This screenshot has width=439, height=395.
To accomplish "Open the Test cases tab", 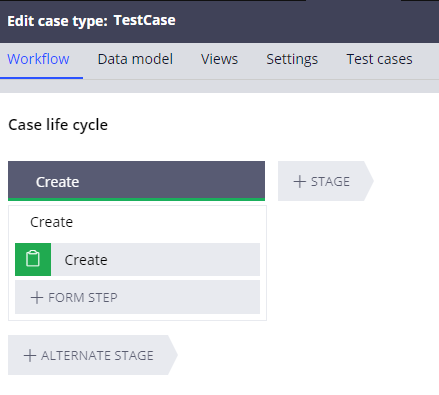I will (x=379, y=59).
